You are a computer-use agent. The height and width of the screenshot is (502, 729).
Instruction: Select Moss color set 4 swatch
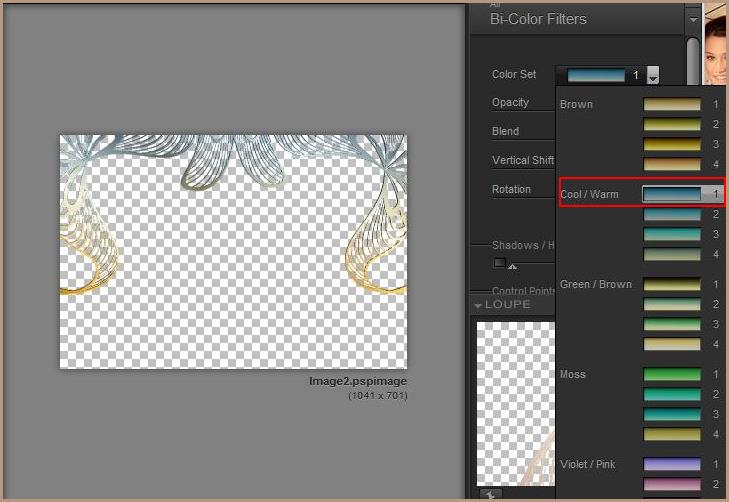pos(671,434)
